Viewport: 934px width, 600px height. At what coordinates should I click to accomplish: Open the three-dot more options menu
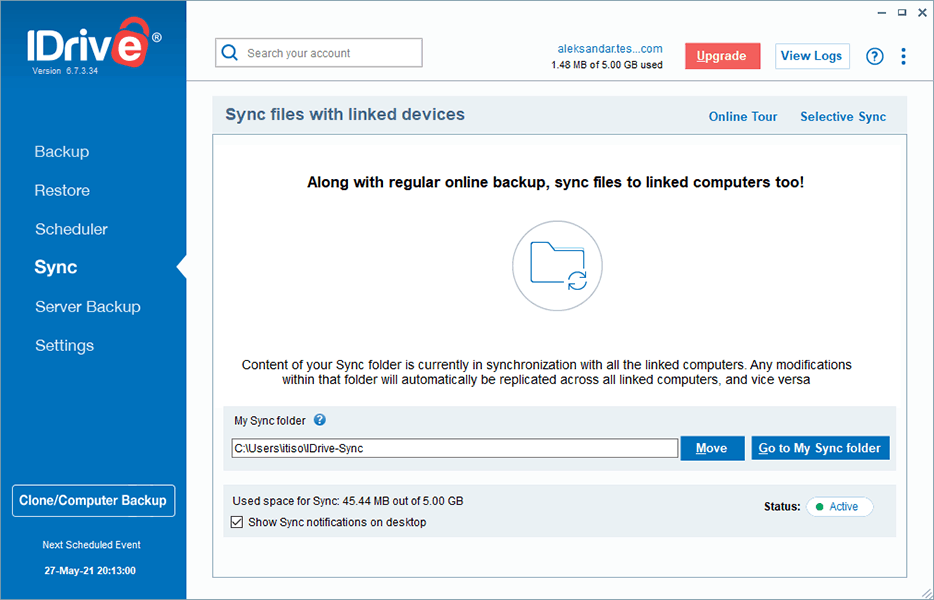click(903, 57)
